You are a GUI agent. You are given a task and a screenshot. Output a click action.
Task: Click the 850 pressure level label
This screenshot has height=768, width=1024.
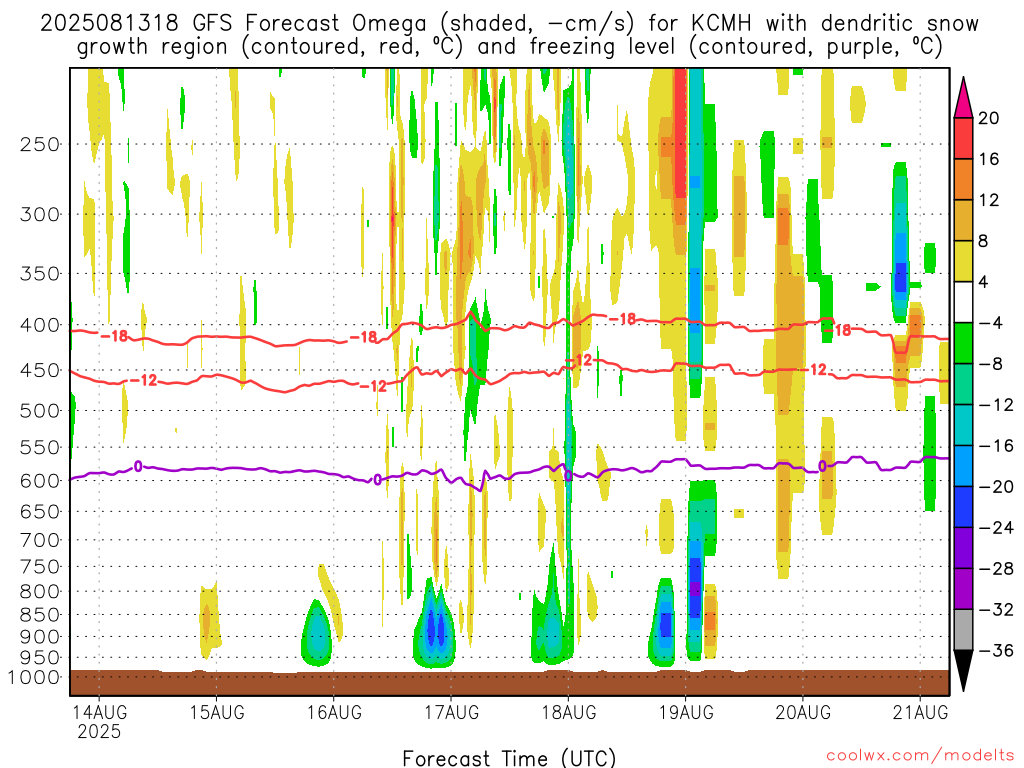(x=40, y=615)
